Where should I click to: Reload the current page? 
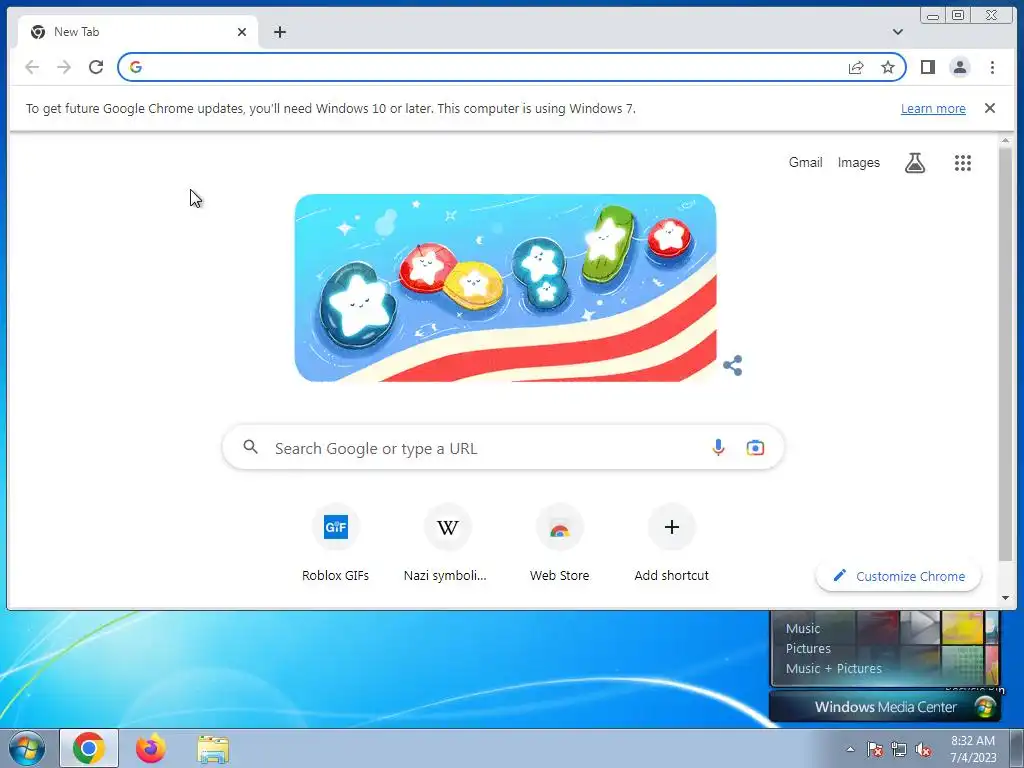96,67
